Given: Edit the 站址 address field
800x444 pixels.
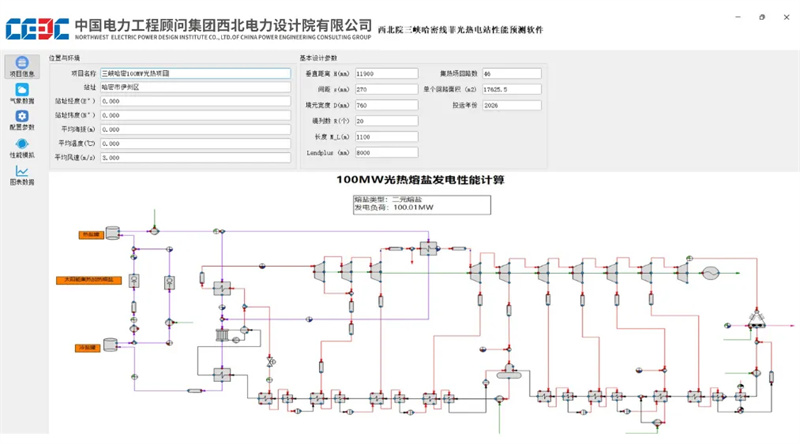Looking at the screenshot, I should pyautogui.click(x=195, y=87).
